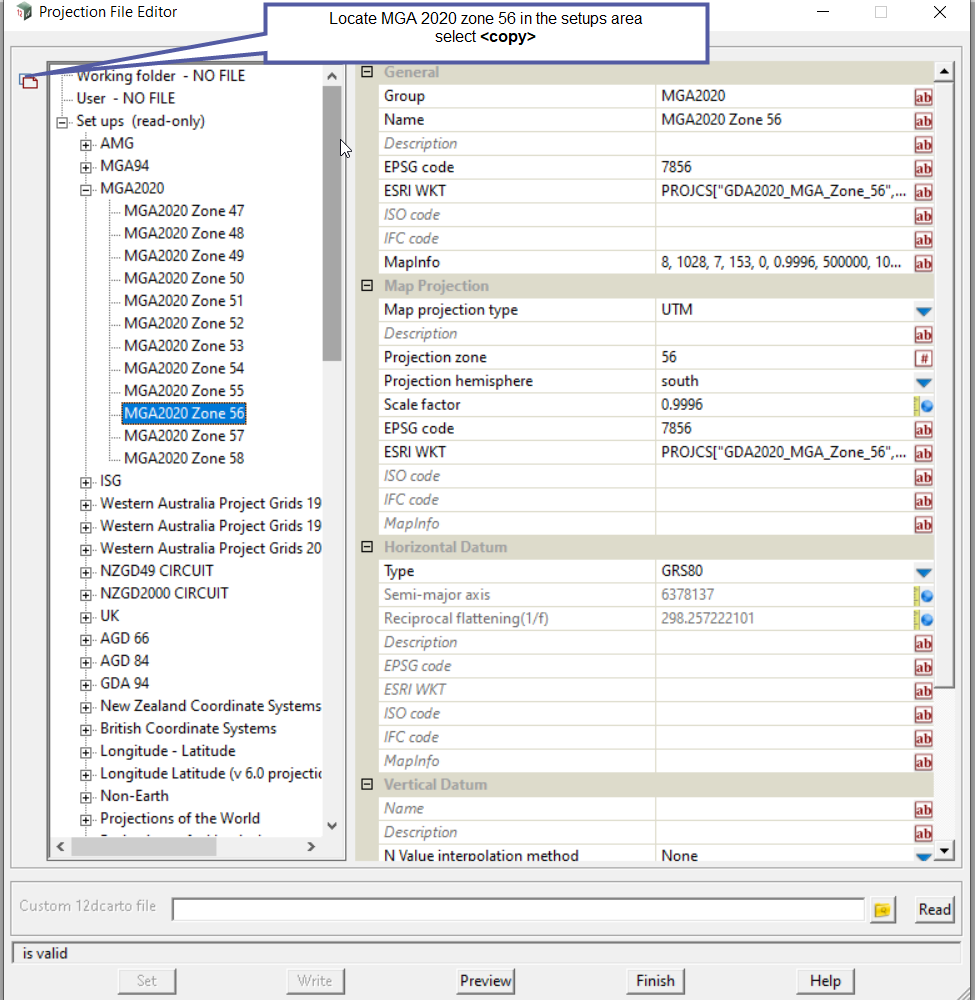975x1000 pixels.
Task: Click the tree's horizontal scrollbar thumb
Action: 143,846
